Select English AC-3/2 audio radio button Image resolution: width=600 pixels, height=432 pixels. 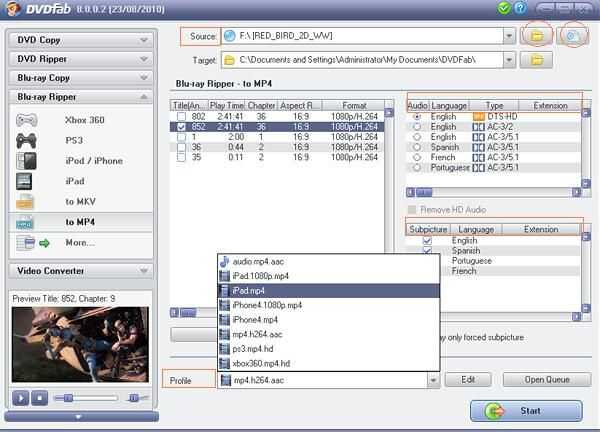417,127
